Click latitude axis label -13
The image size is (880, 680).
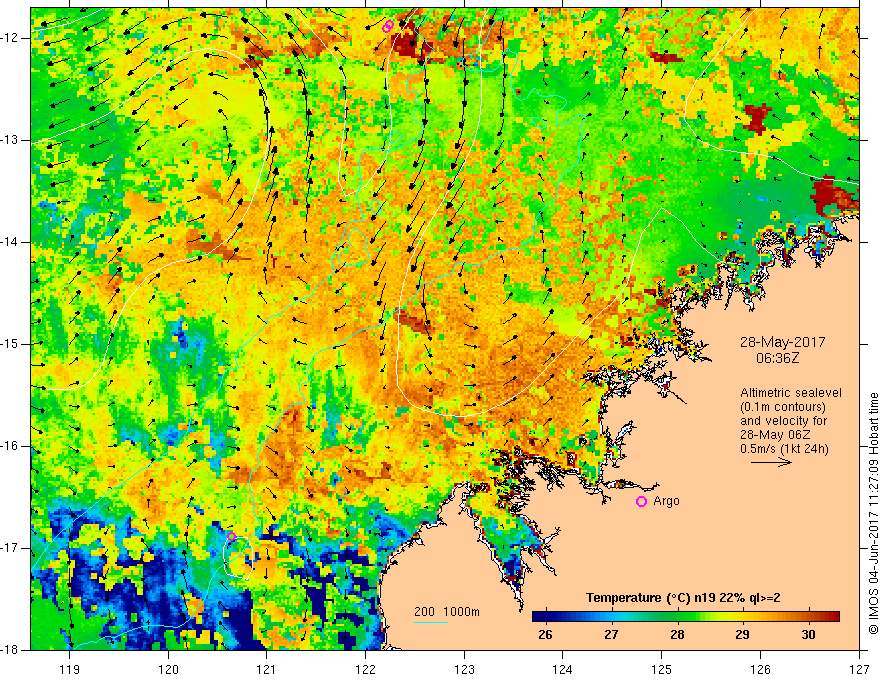point(10,140)
